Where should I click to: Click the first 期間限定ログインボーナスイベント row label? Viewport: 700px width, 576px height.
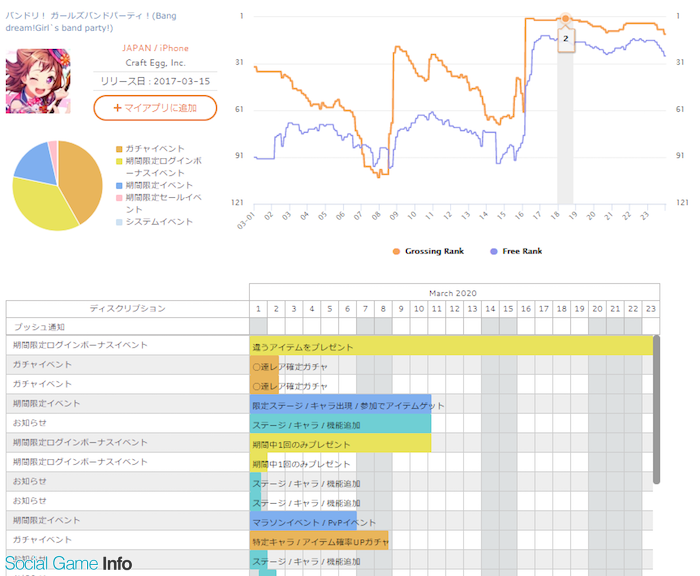80,345
